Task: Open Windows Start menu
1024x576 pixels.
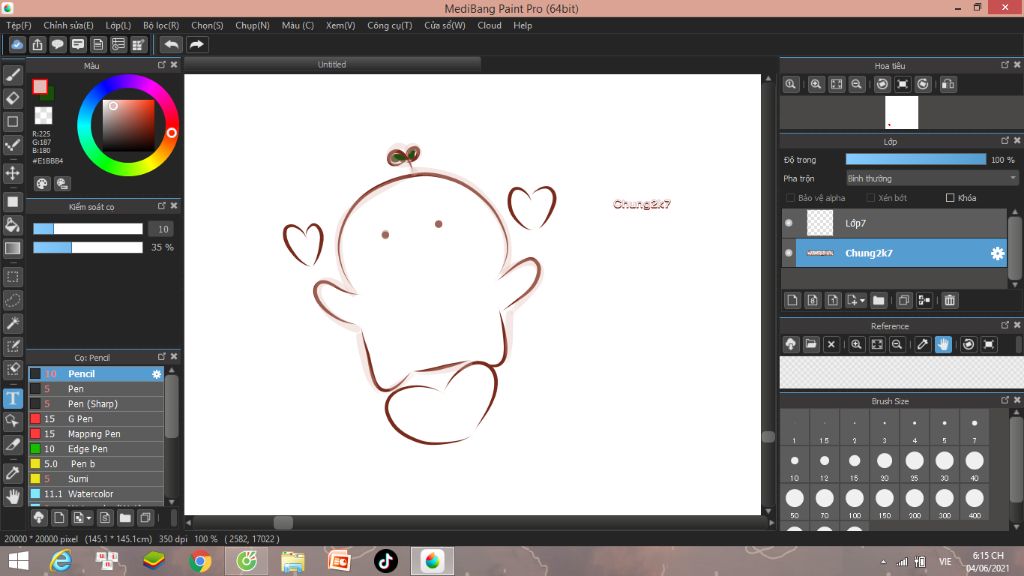Action: [18, 561]
